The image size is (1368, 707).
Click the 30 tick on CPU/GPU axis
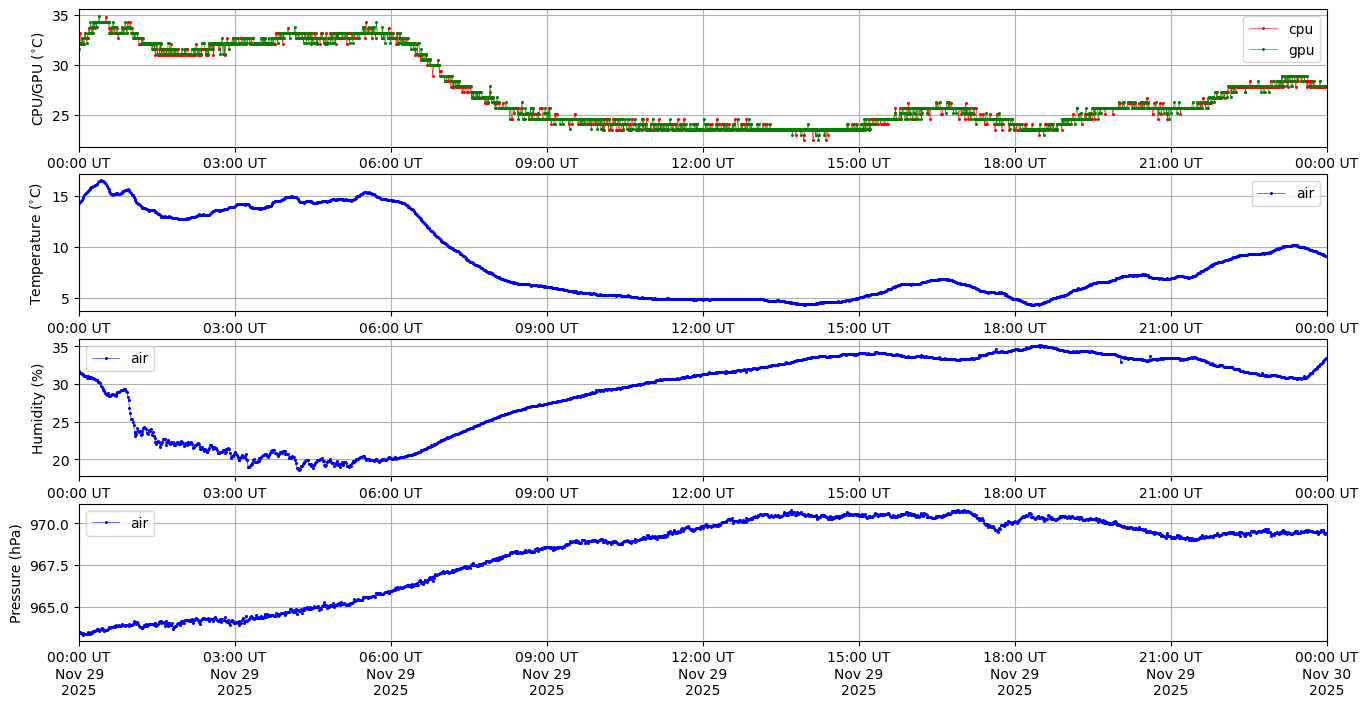pyautogui.click(x=61, y=65)
